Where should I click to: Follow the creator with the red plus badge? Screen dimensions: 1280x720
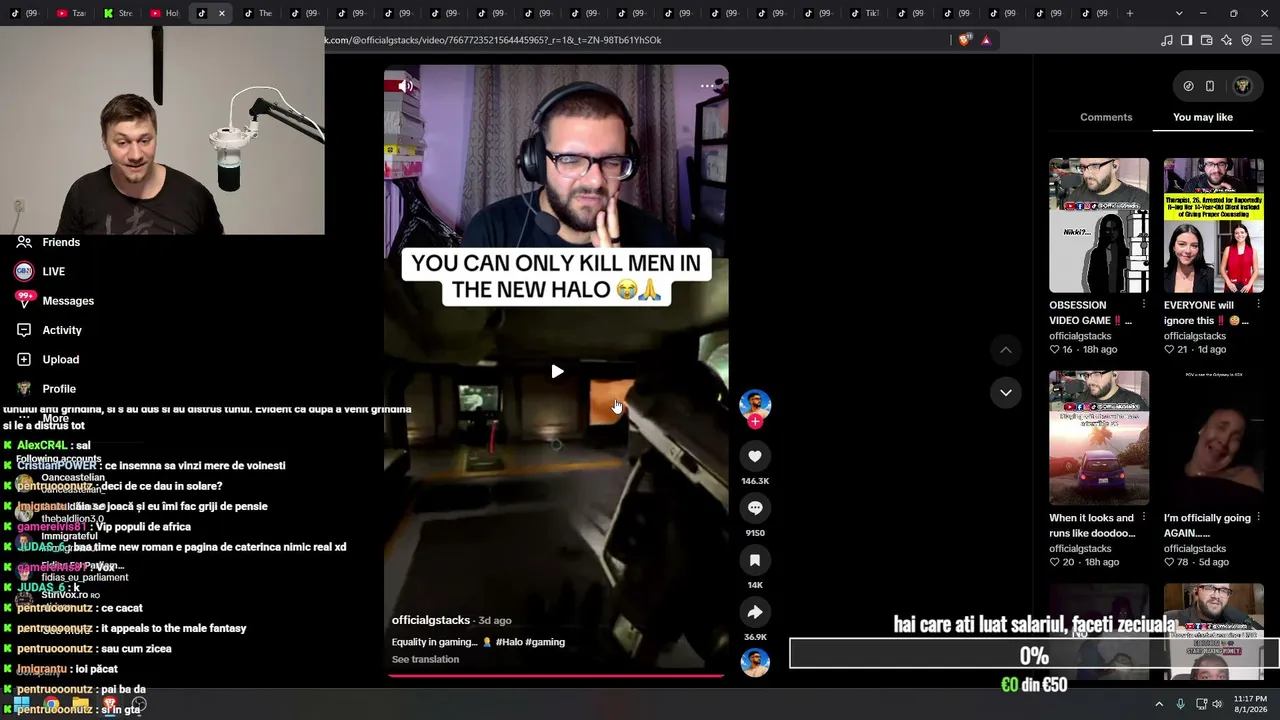point(755,422)
